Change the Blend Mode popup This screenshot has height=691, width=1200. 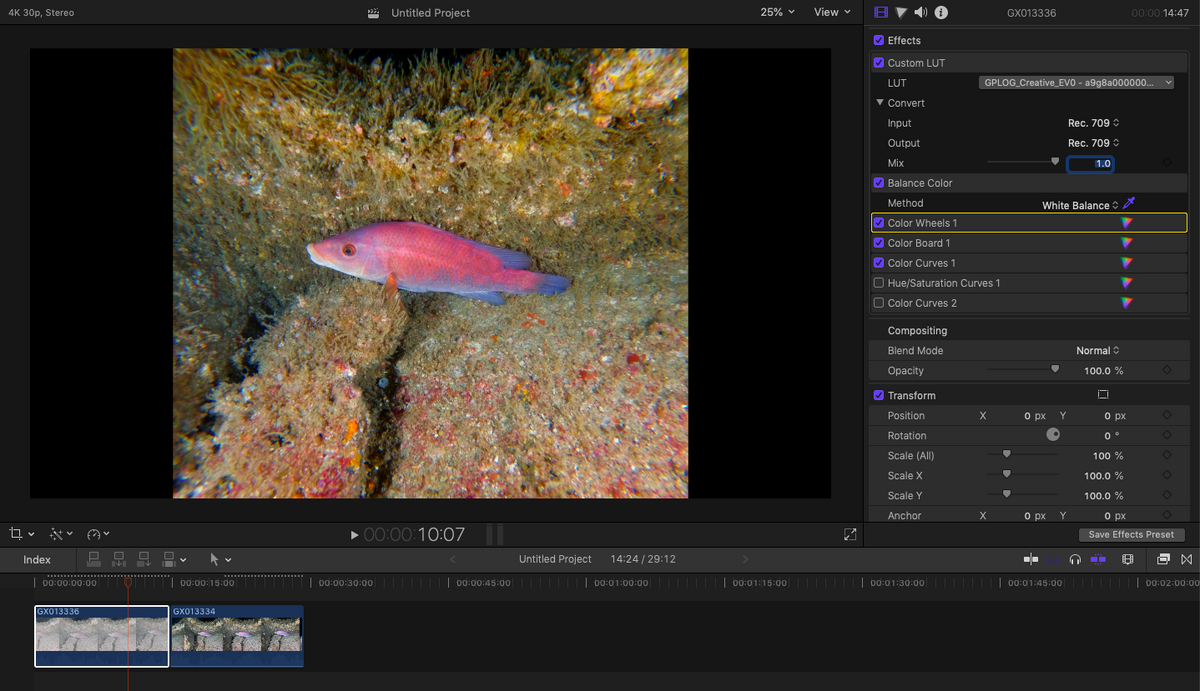(1097, 350)
